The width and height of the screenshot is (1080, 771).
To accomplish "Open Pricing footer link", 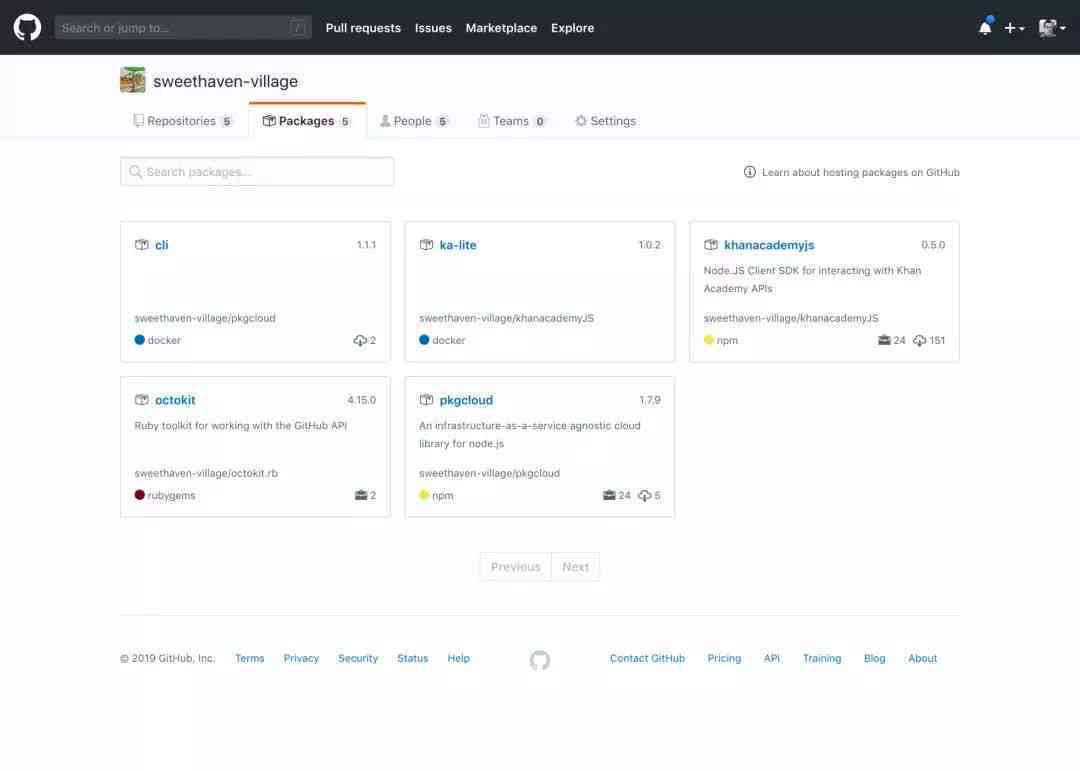I will (x=725, y=658).
